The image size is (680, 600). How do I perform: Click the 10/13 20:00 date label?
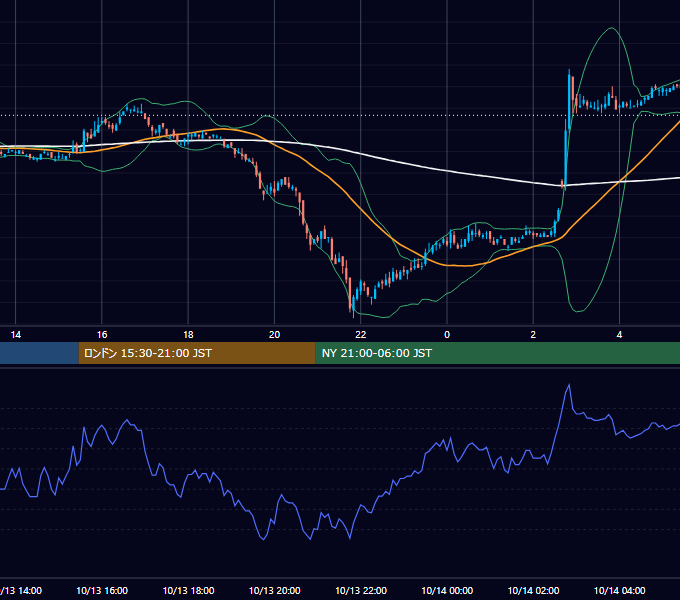click(x=275, y=591)
